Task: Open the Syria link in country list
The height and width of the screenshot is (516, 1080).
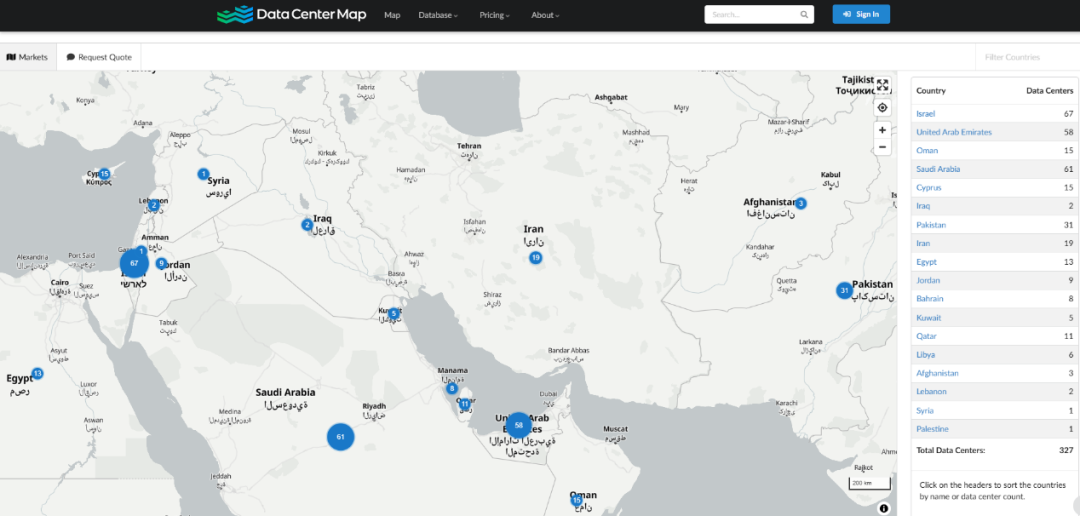Action: tap(925, 411)
